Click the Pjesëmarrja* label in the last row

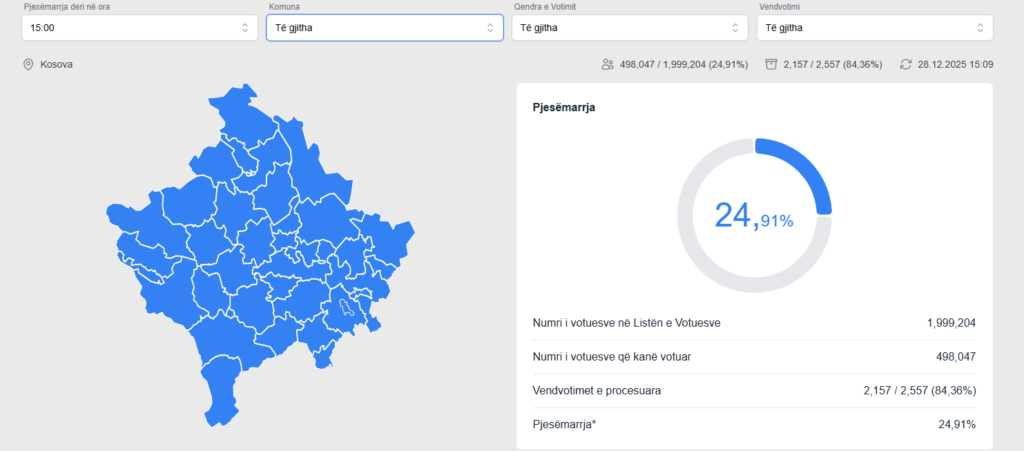565,424
